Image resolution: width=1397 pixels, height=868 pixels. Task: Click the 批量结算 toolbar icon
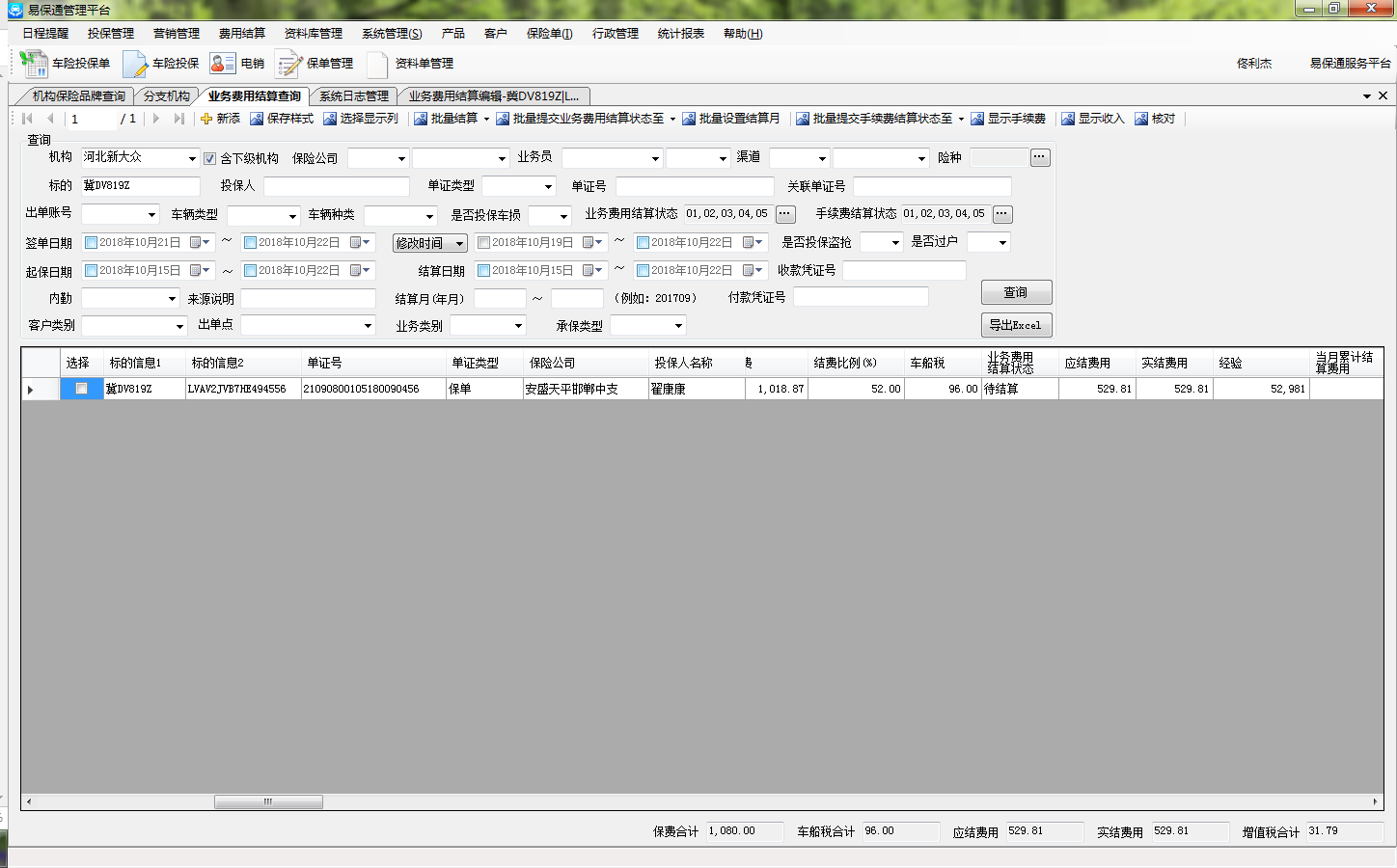click(x=421, y=119)
